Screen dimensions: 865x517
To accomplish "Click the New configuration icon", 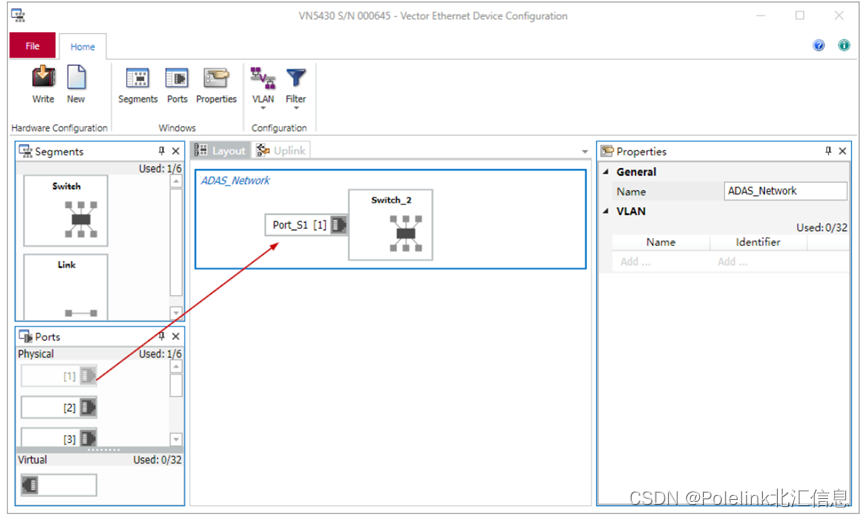I will click(x=76, y=84).
